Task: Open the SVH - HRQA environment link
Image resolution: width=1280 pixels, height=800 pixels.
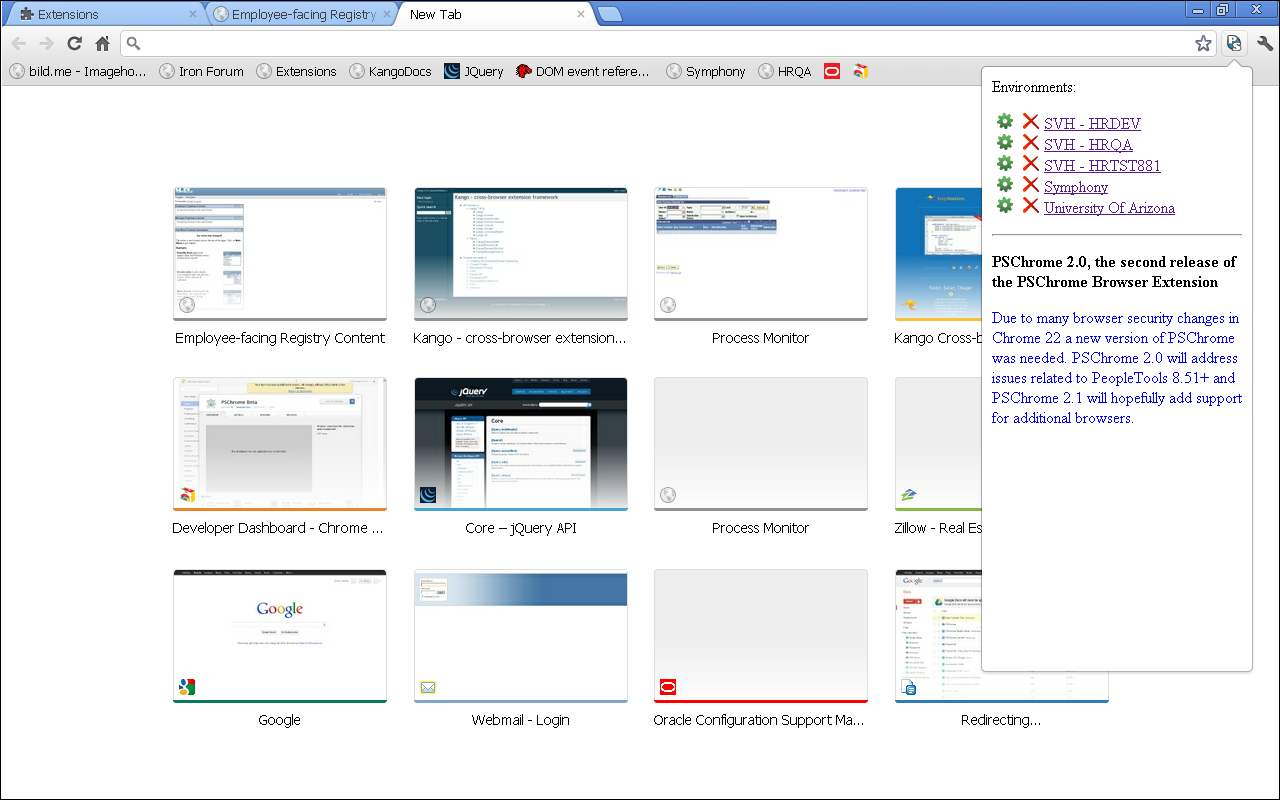Action: click(x=1088, y=145)
